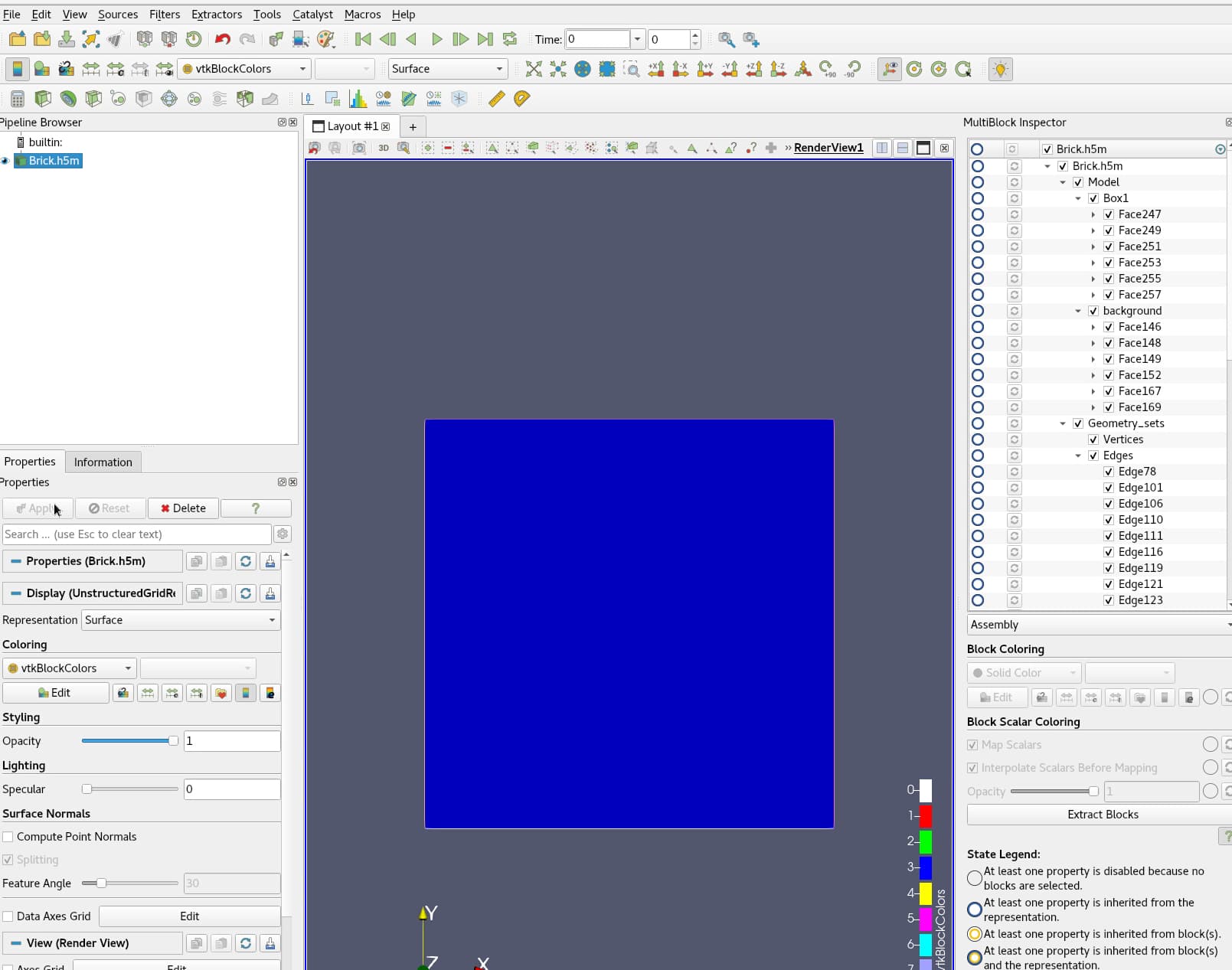The image size is (1232, 970).
Task: Uncheck the Face247 block checkbox
Action: pyautogui.click(x=1109, y=214)
